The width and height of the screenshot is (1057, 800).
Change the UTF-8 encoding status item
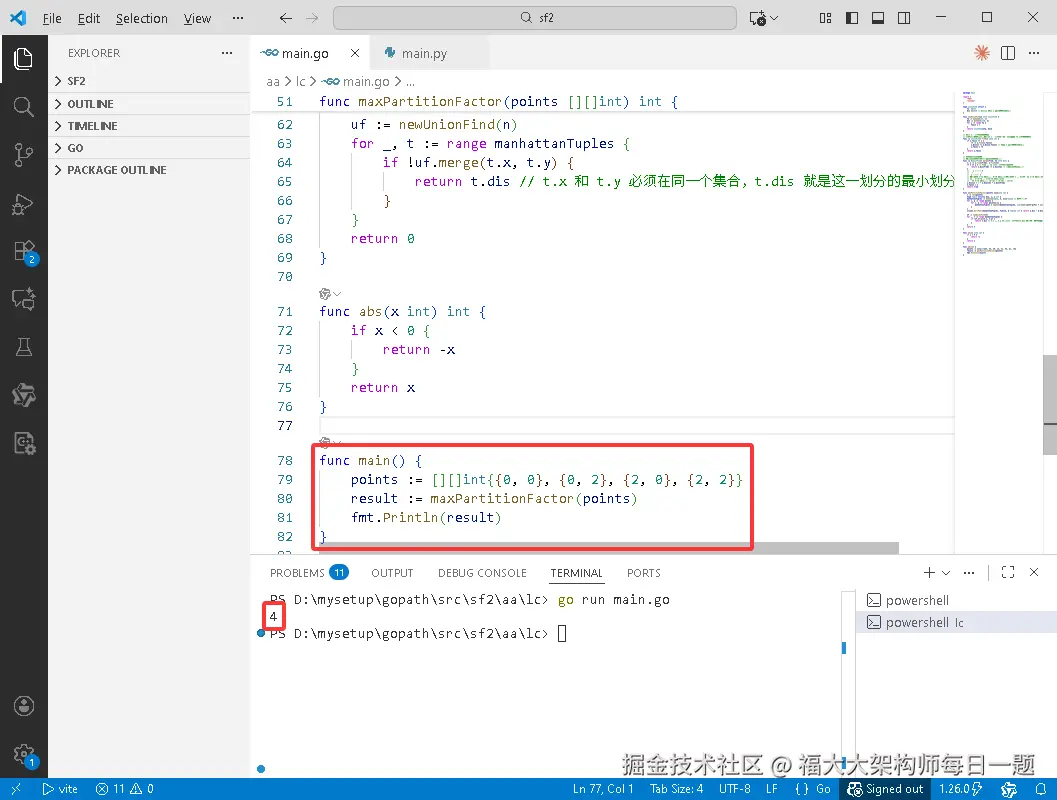(x=734, y=789)
